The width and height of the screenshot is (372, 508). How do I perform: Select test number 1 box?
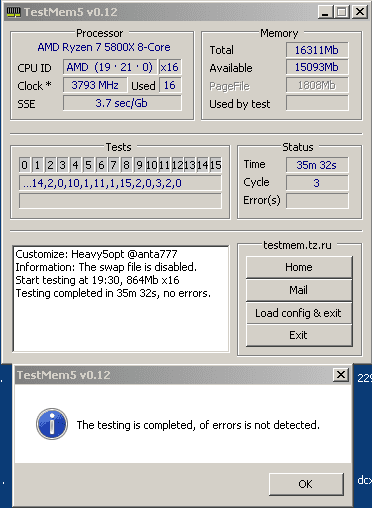tap(37, 165)
